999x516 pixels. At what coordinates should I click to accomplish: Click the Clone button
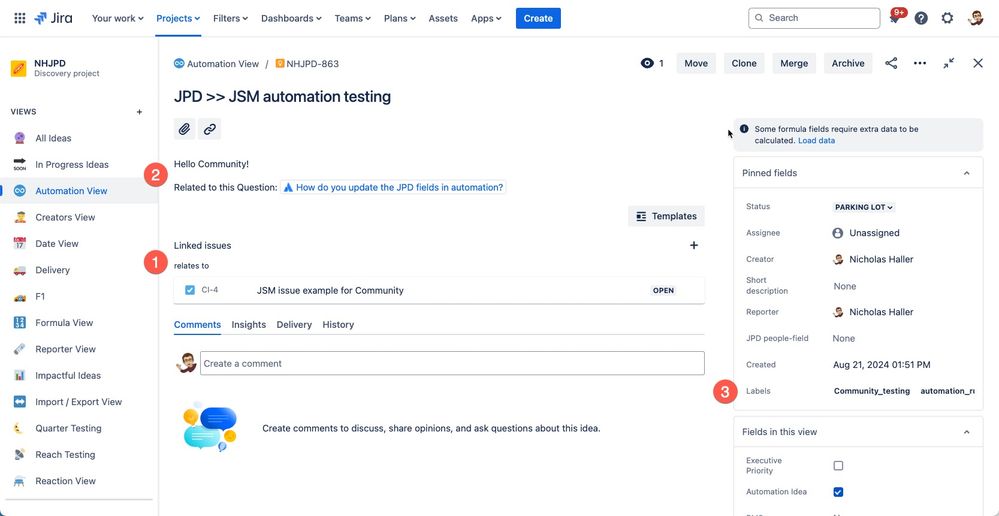coord(744,63)
